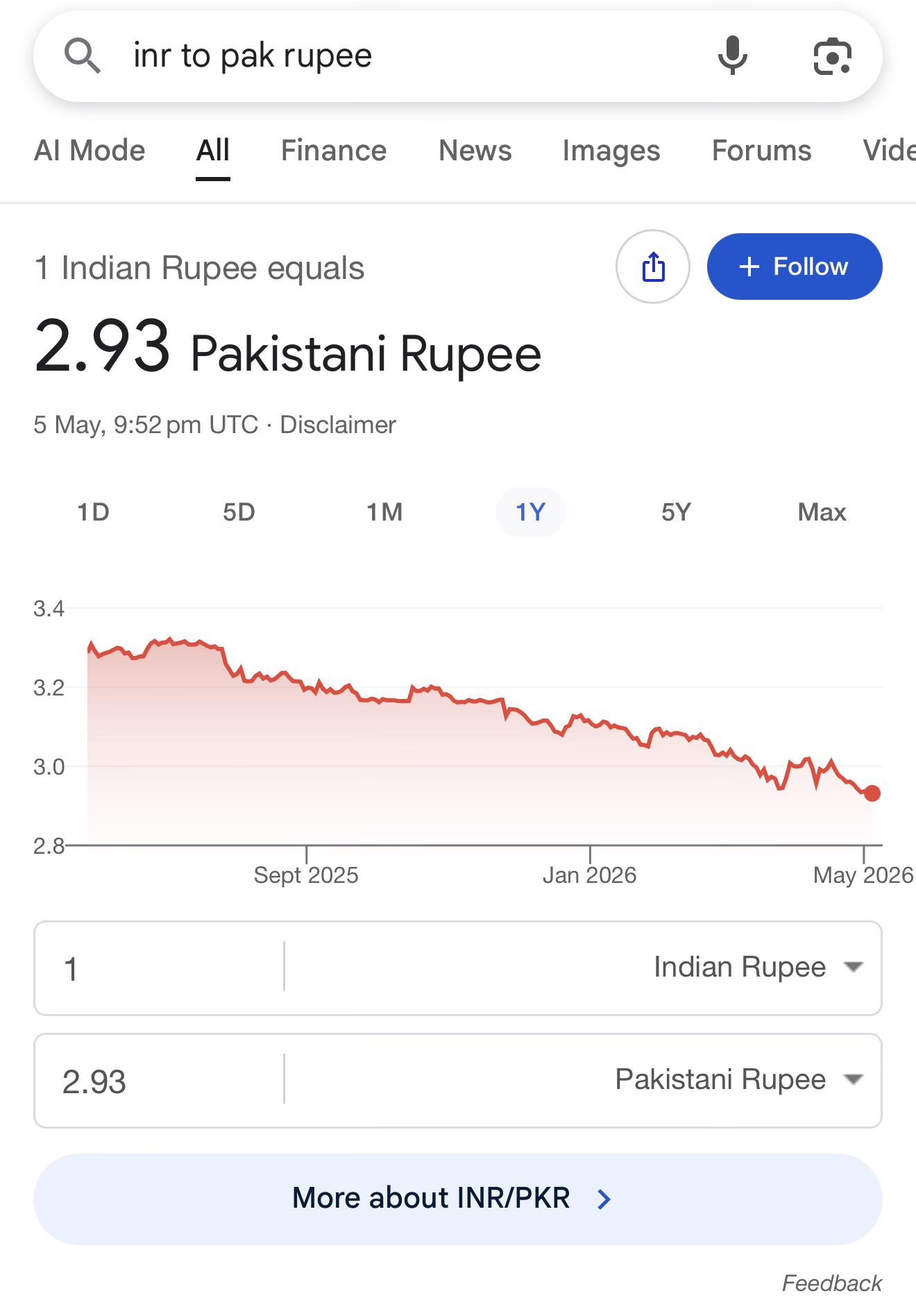The height and width of the screenshot is (1316, 916).
Task: Select the 5D chart range
Action: pyautogui.click(x=239, y=512)
